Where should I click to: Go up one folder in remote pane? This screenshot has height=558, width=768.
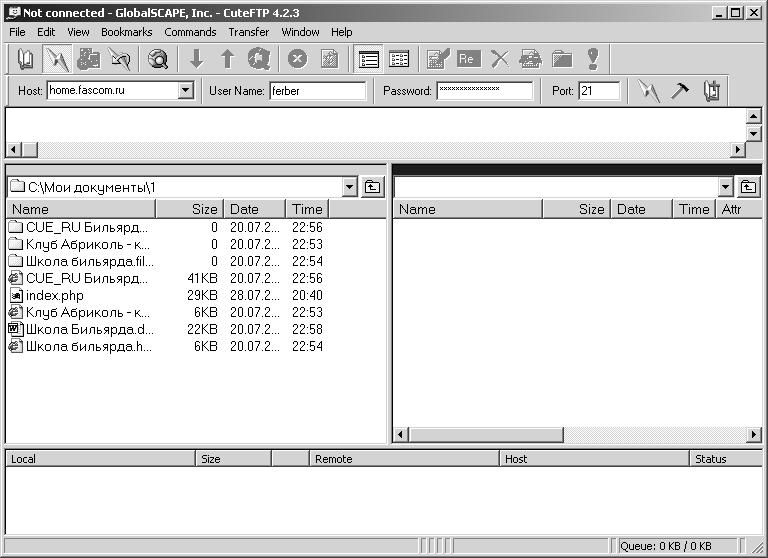point(748,187)
